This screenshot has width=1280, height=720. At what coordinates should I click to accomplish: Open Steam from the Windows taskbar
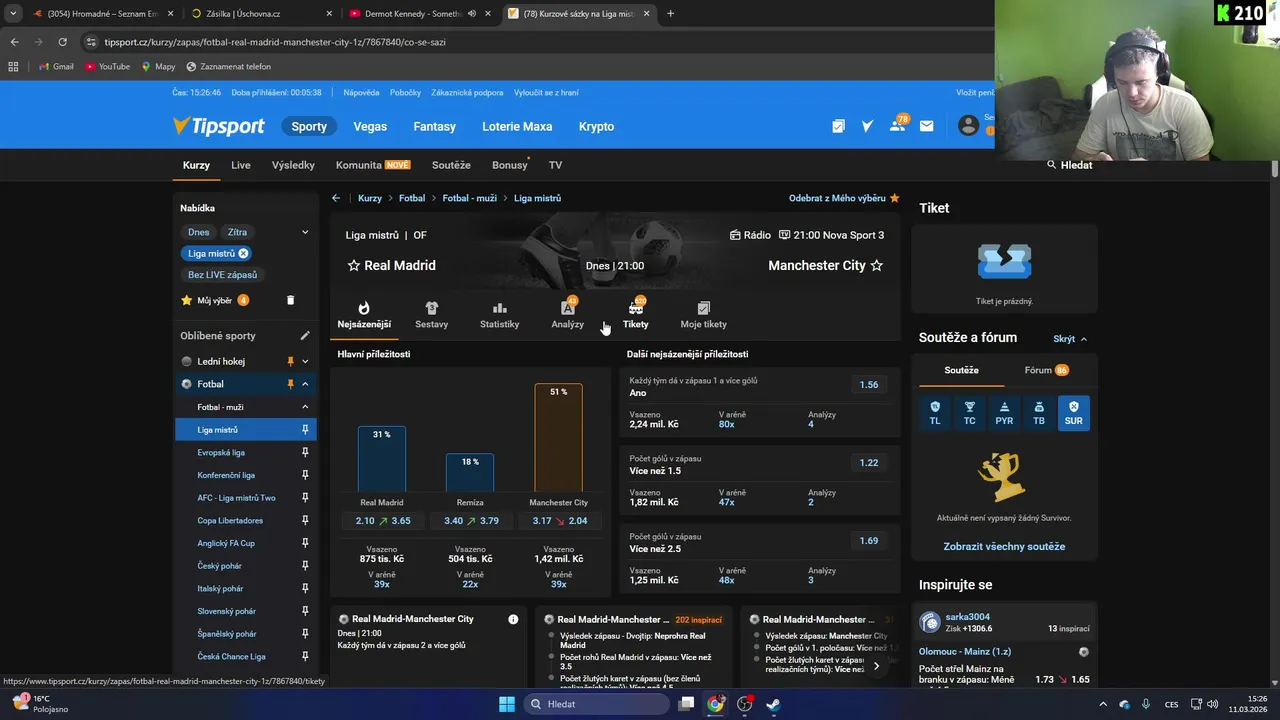[773, 704]
